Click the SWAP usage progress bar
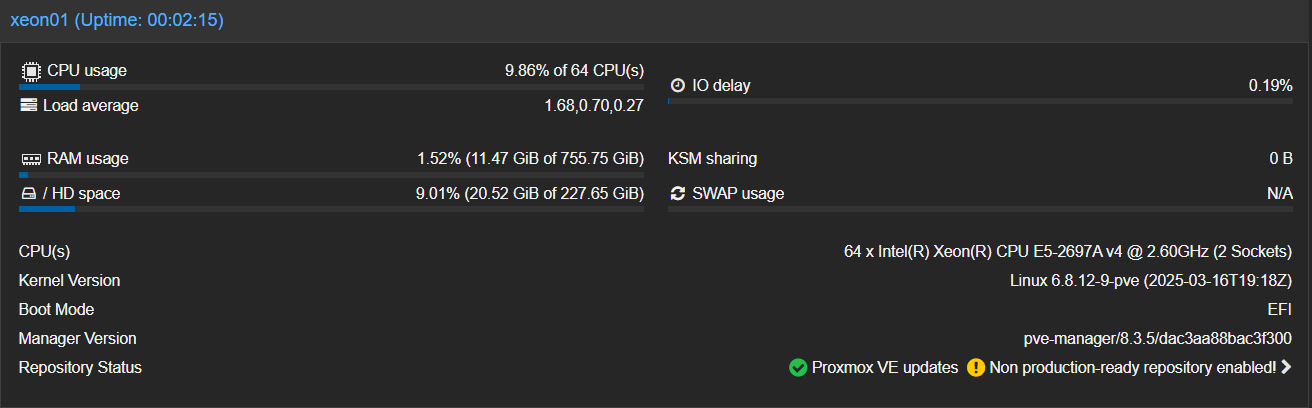This screenshot has width=1312, height=408. 980,209
